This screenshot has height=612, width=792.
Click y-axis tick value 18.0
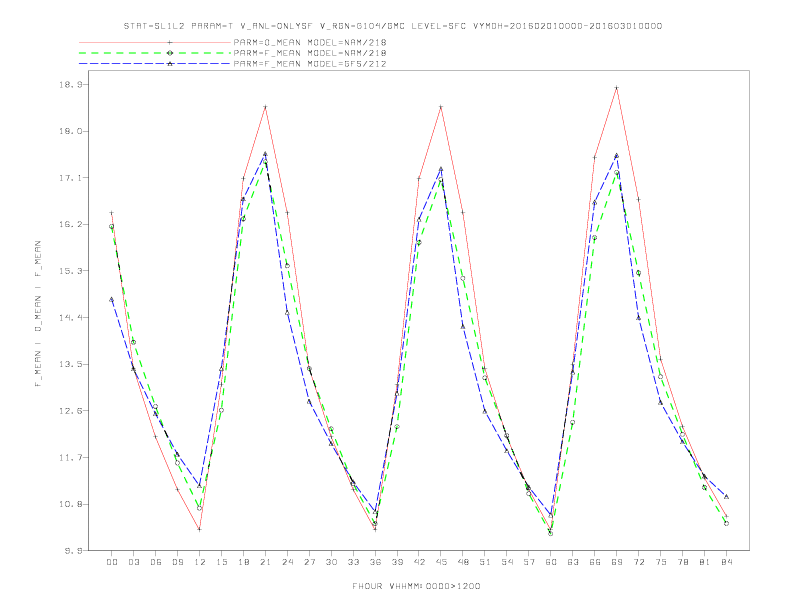70,131
